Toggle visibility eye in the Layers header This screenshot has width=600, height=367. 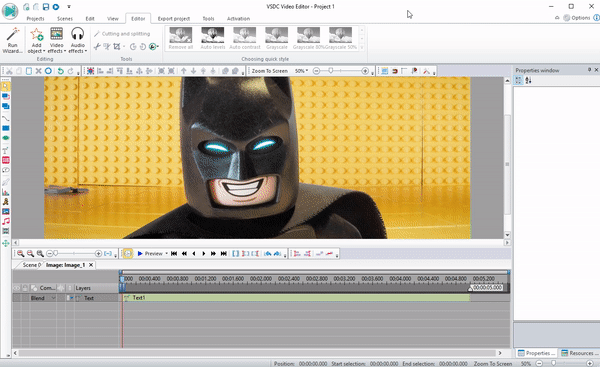[x=16, y=288]
